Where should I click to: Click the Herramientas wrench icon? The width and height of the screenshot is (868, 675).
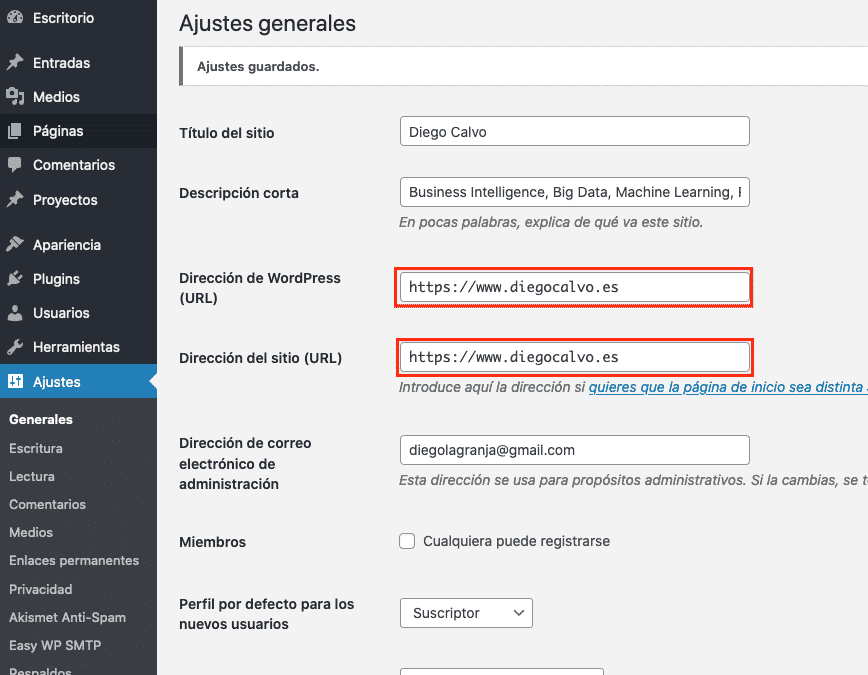[x=15, y=347]
